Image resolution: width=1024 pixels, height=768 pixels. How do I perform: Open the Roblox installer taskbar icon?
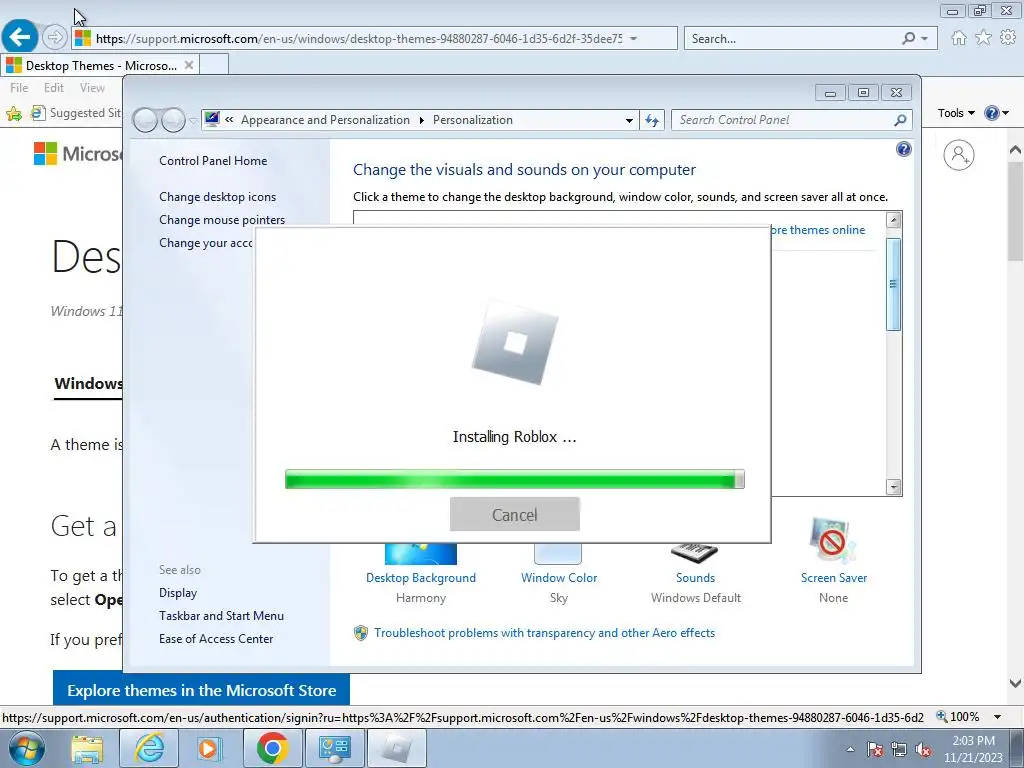pos(396,748)
